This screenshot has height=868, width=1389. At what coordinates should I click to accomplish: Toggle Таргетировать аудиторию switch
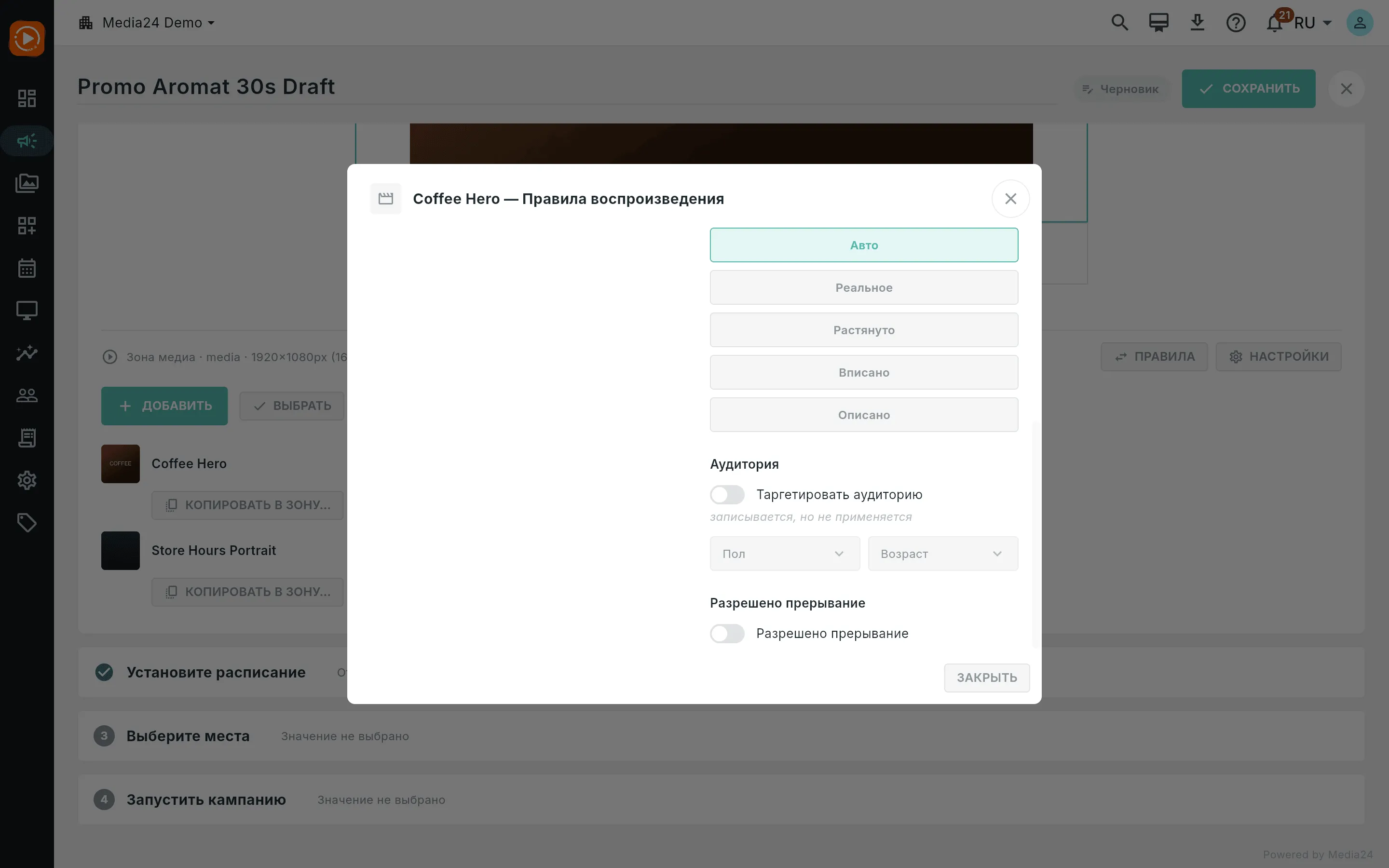pyautogui.click(x=727, y=494)
